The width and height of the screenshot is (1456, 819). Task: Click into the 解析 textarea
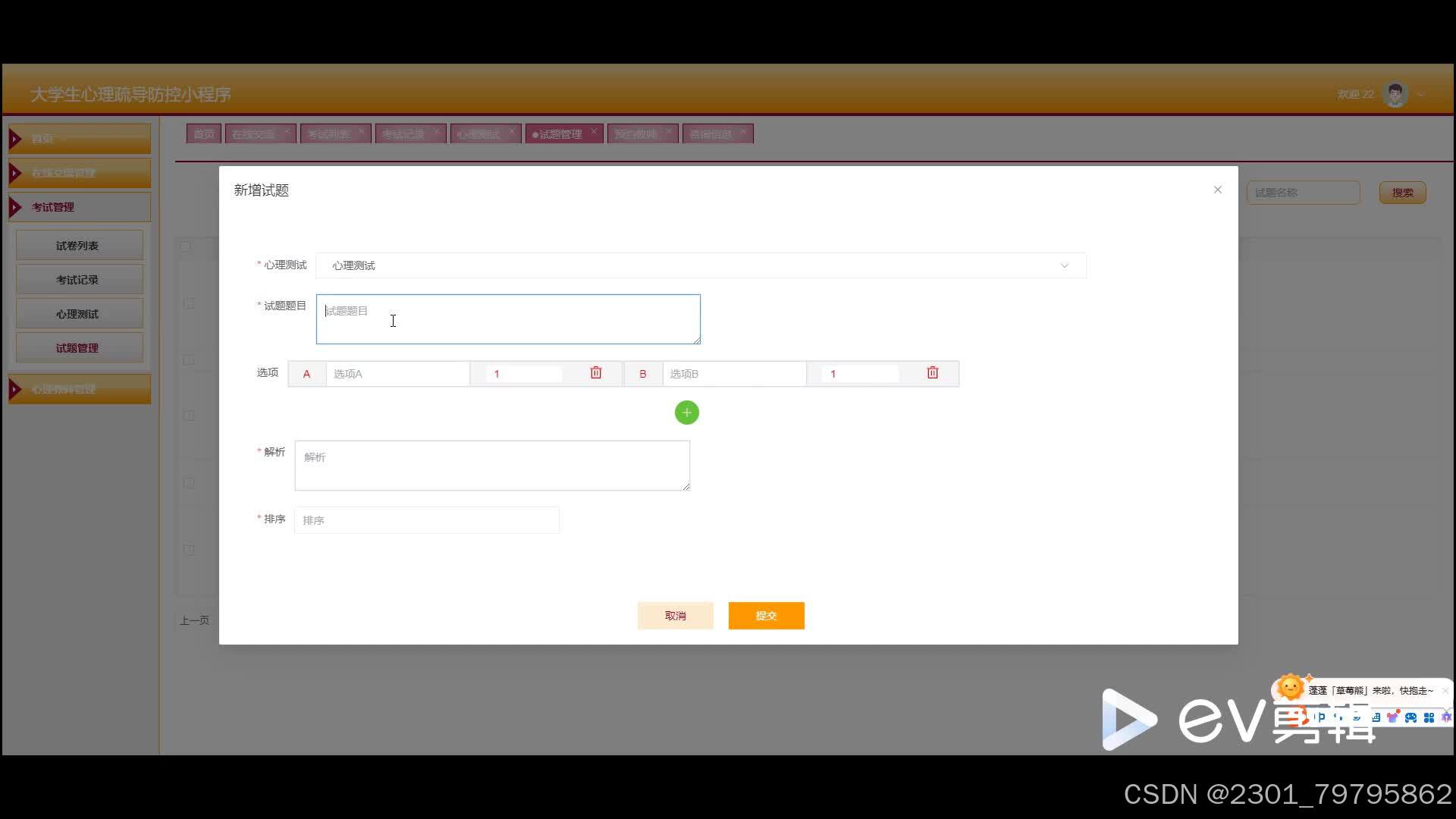click(491, 465)
